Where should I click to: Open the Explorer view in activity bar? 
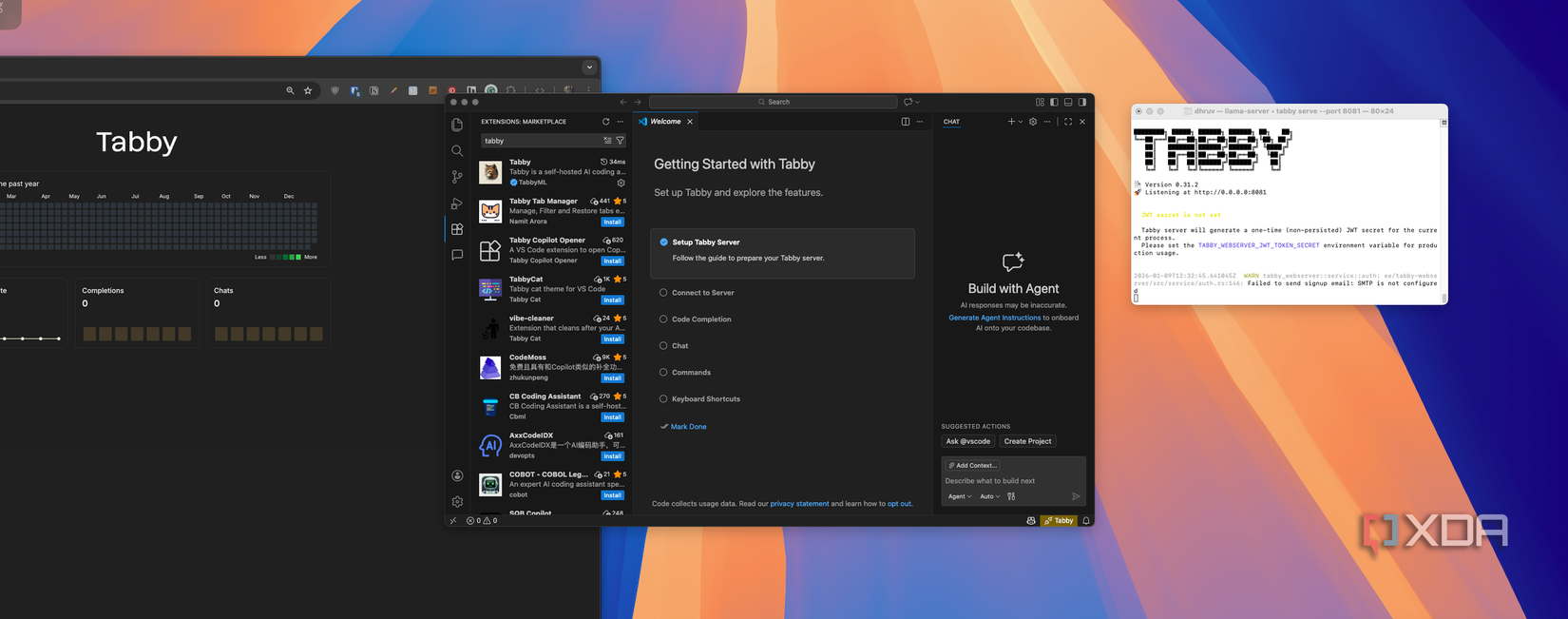coord(457,125)
